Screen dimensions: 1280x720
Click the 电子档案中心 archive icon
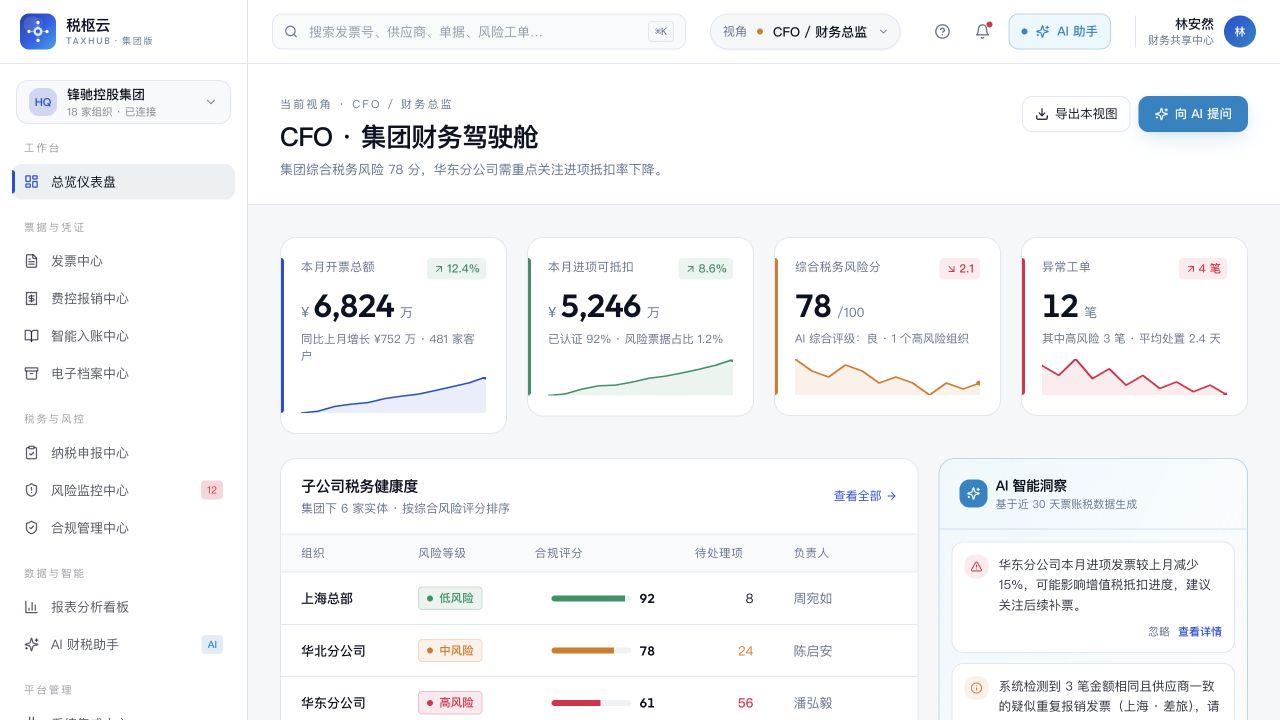(31, 373)
